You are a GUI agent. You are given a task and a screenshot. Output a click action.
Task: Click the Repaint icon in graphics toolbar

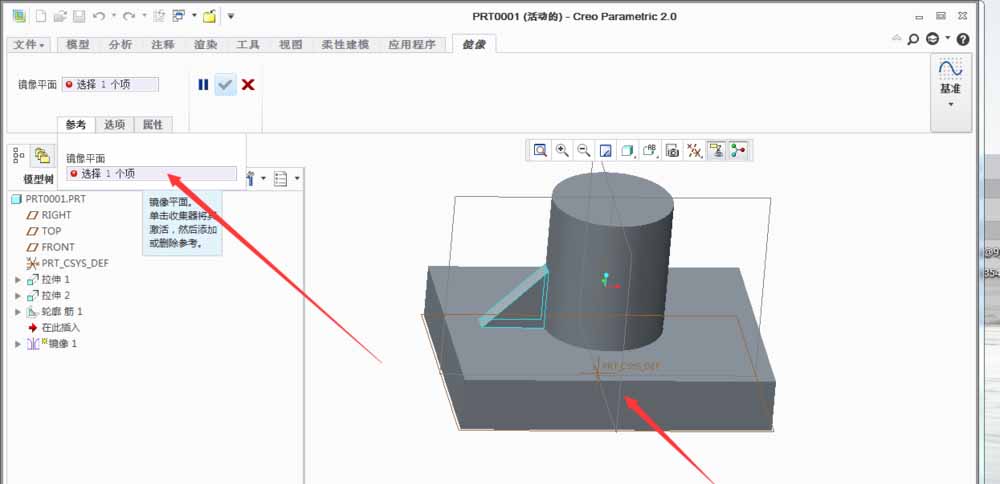[606, 150]
